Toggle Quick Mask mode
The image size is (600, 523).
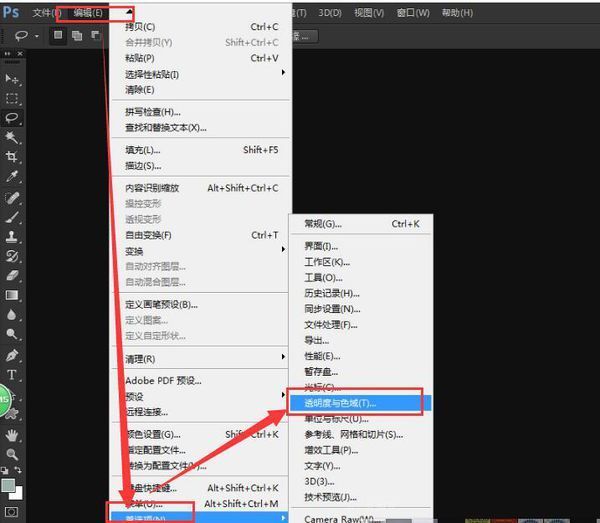(11, 512)
